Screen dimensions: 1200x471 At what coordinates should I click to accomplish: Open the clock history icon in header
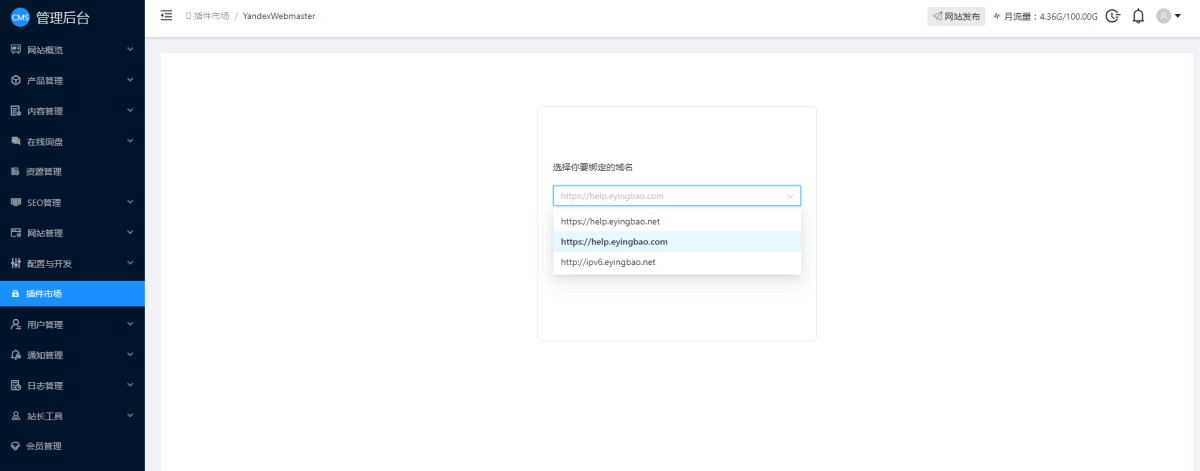coord(1113,16)
